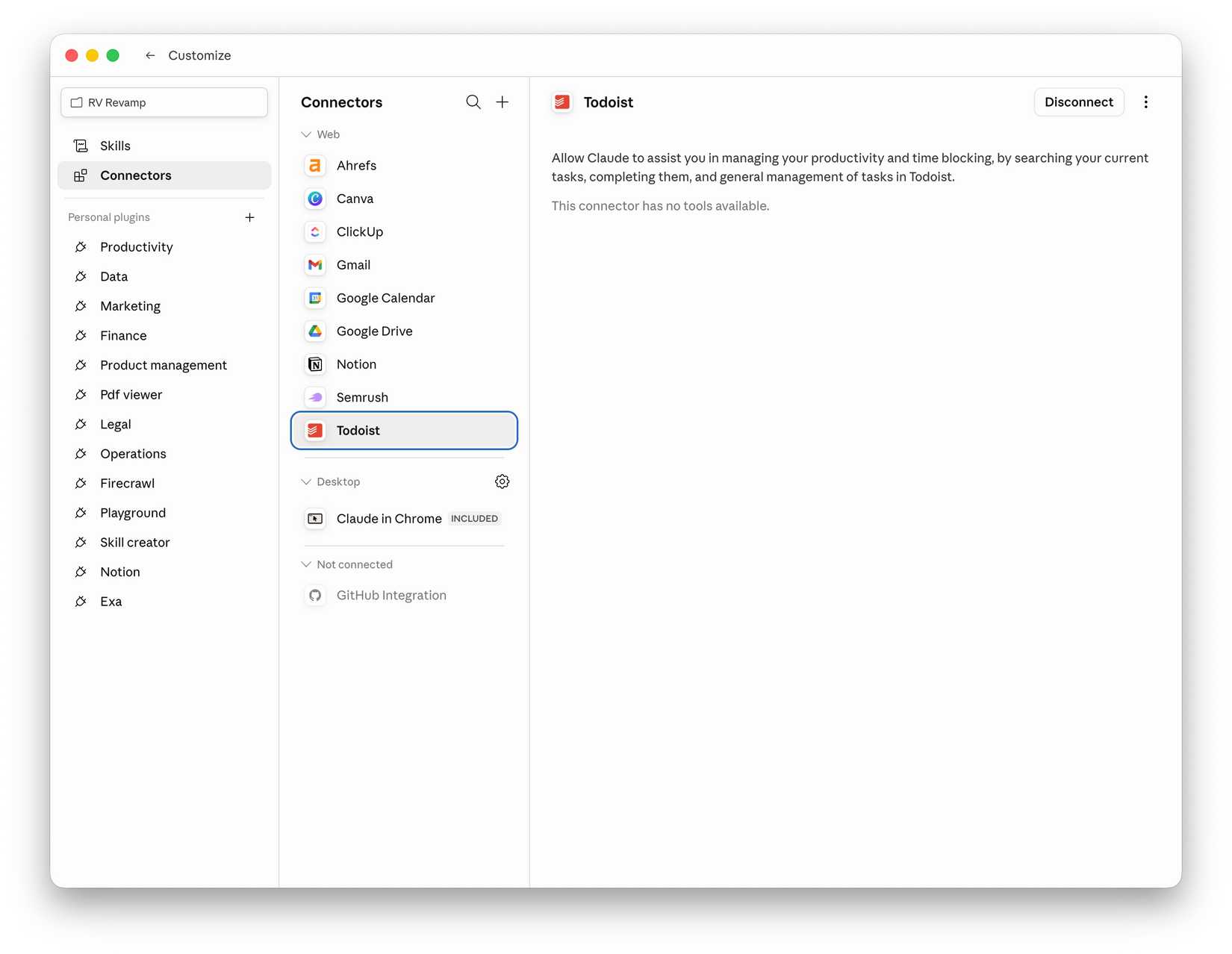Open the Legal plugin
The image size is (1232, 954).
click(164, 425)
